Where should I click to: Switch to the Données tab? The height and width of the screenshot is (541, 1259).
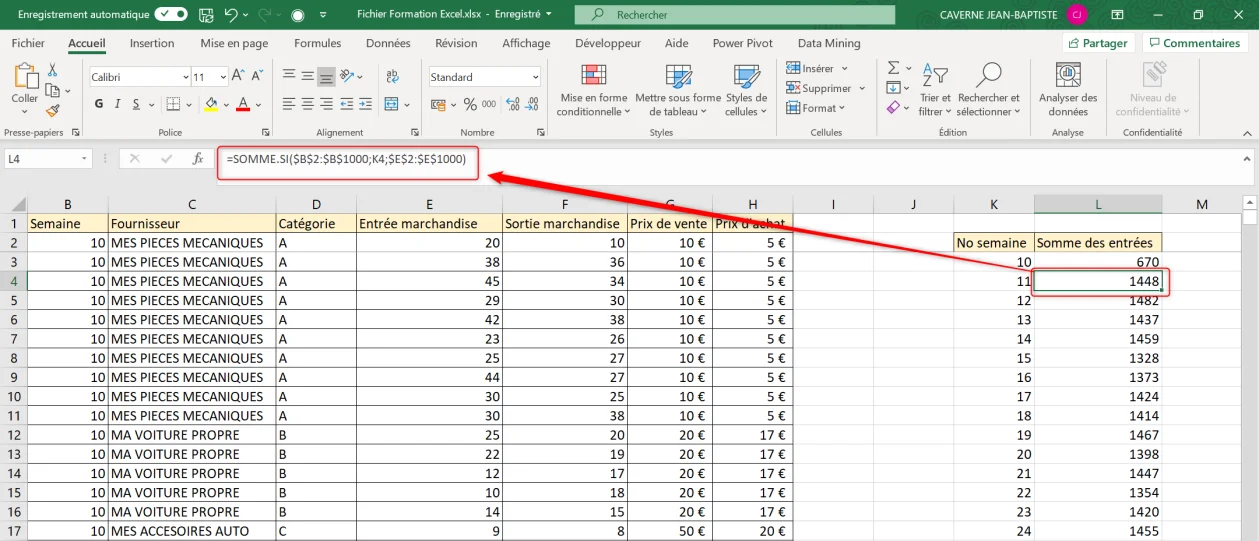tap(388, 43)
